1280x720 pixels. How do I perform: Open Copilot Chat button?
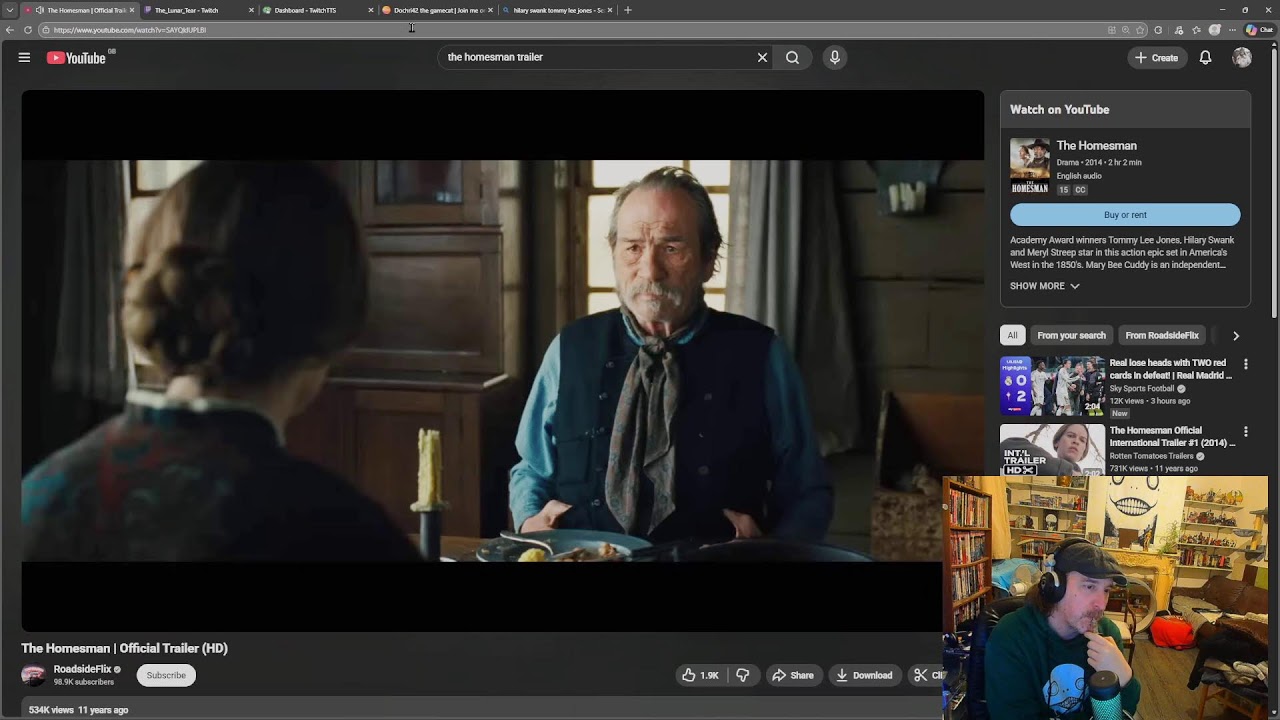1259,30
